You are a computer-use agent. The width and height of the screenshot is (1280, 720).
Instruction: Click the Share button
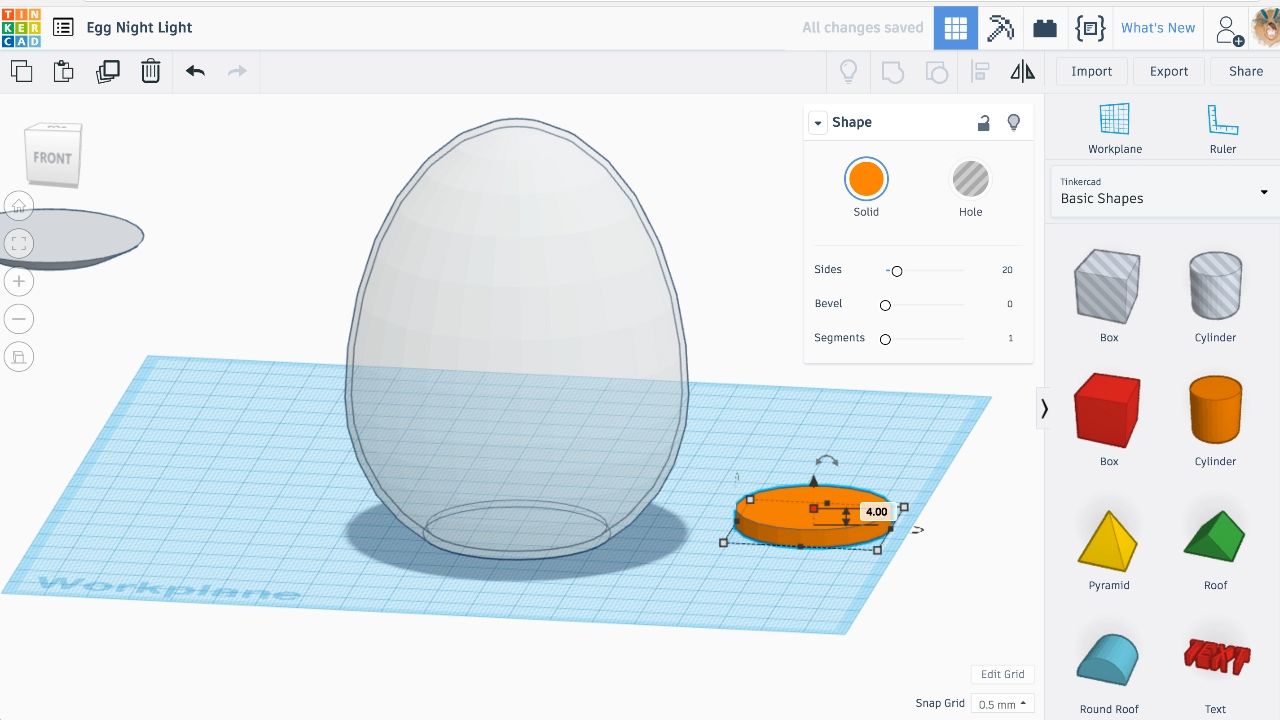pos(1246,71)
